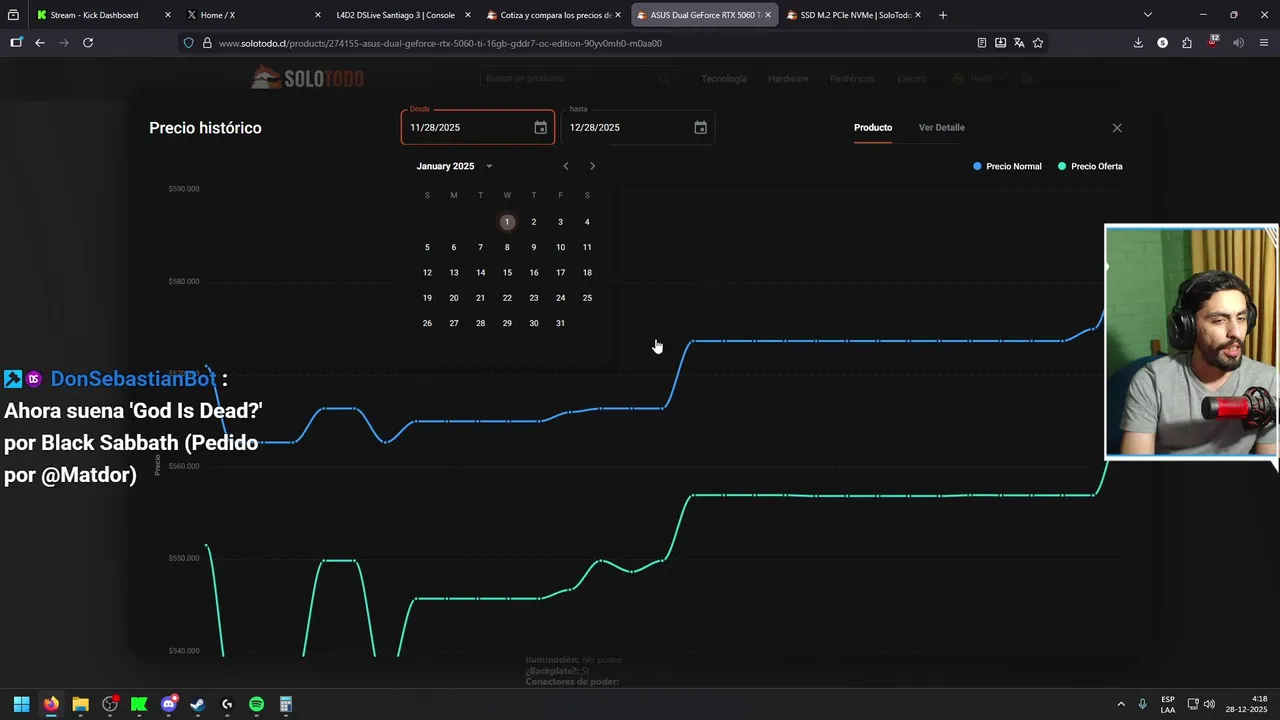The height and width of the screenshot is (720, 1280).
Task: Switch to SSD M.2 PCIe NVMe tab
Action: (855, 15)
